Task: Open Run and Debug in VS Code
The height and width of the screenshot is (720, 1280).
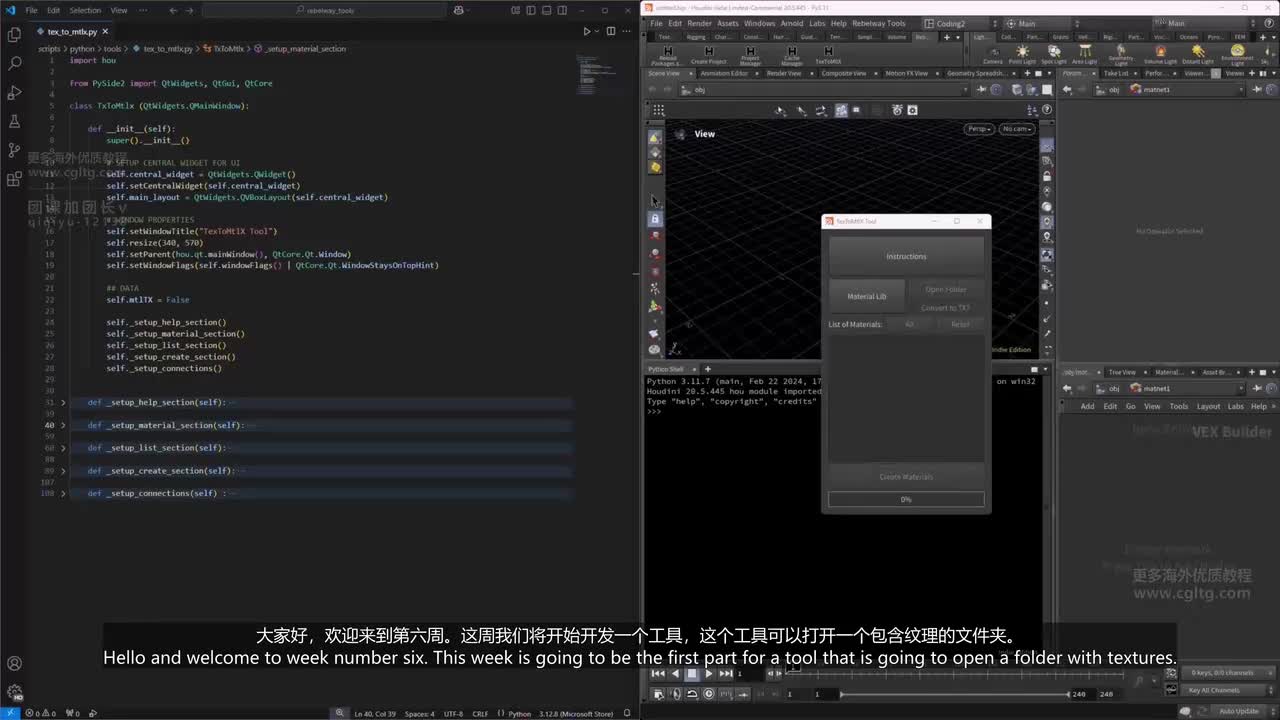Action: click(x=14, y=92)
